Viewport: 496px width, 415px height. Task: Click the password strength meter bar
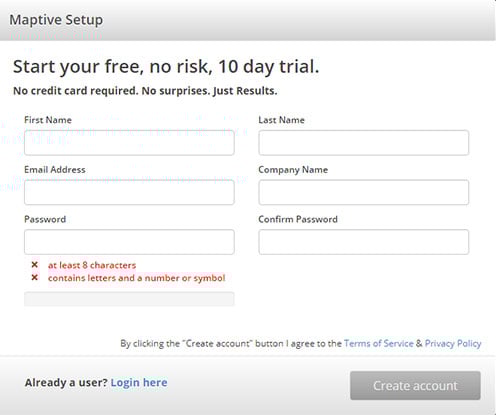coord(129,299)
